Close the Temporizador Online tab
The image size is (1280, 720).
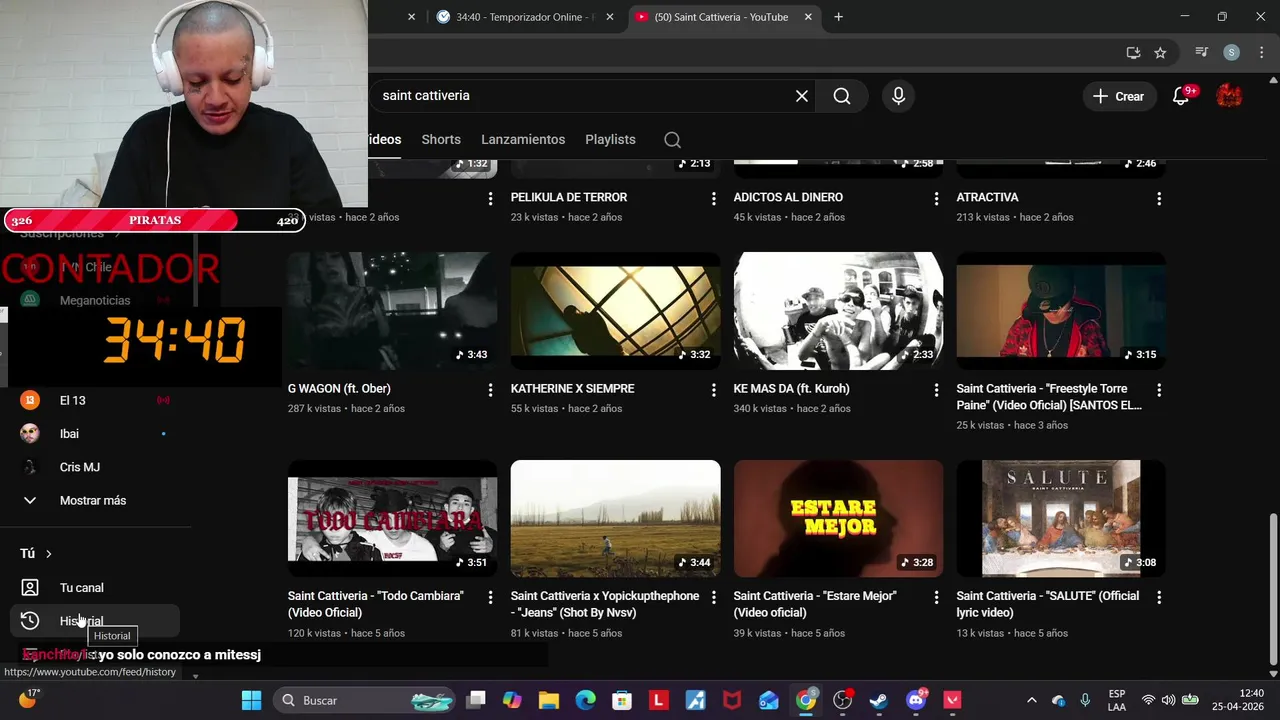click(x=610, y=17)
